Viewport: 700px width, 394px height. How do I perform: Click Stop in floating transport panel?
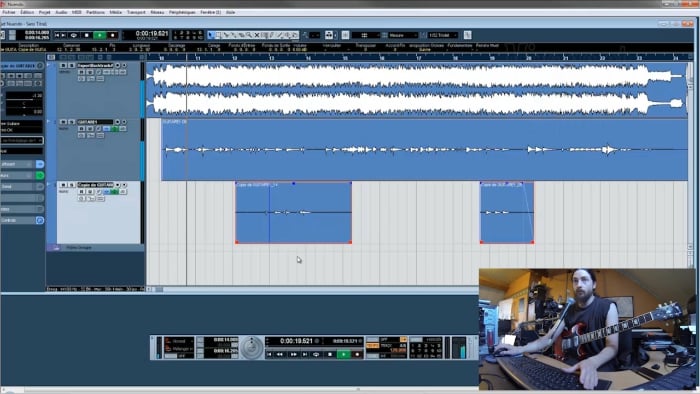pos(330,354)
